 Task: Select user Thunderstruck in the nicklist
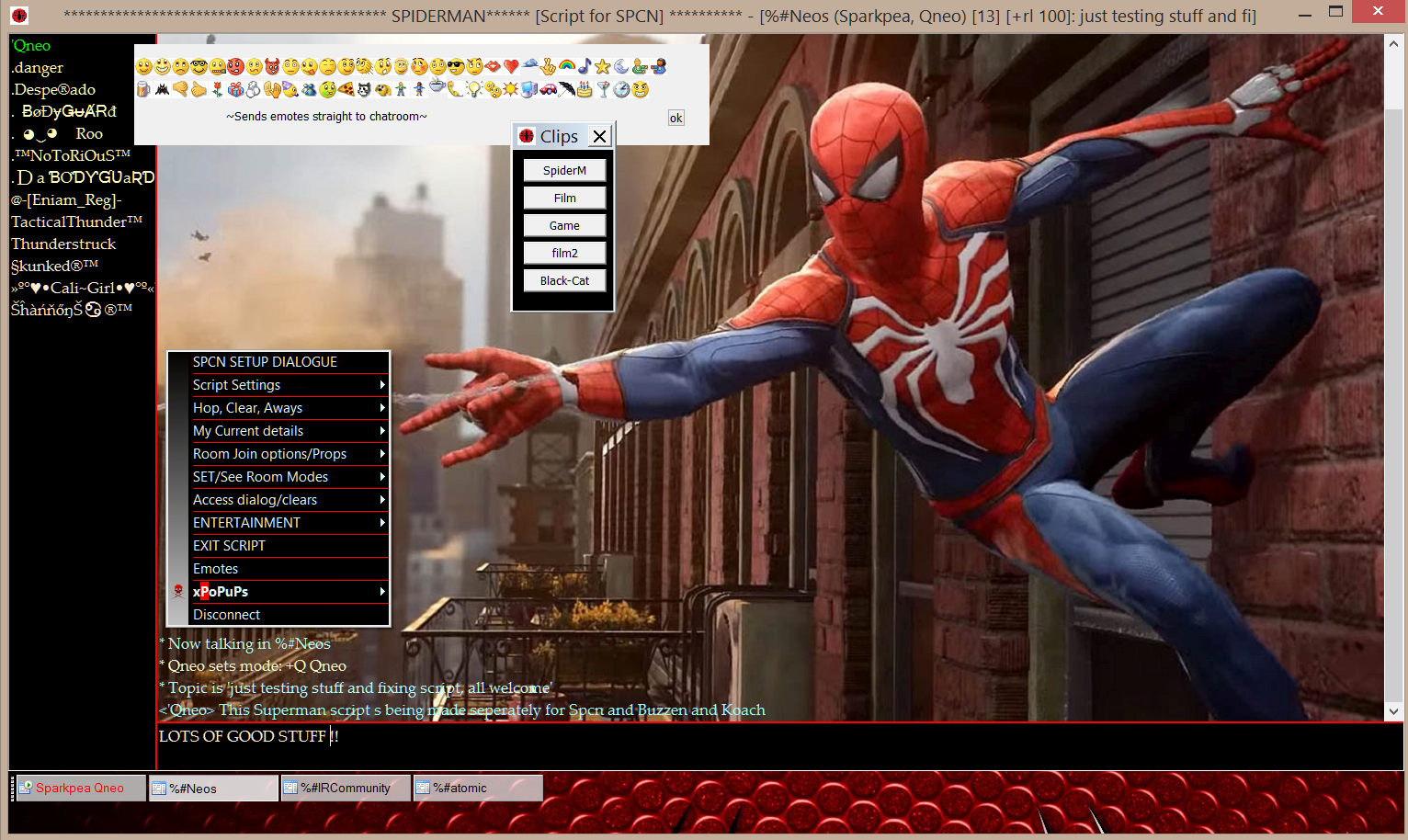coord(63,244)
